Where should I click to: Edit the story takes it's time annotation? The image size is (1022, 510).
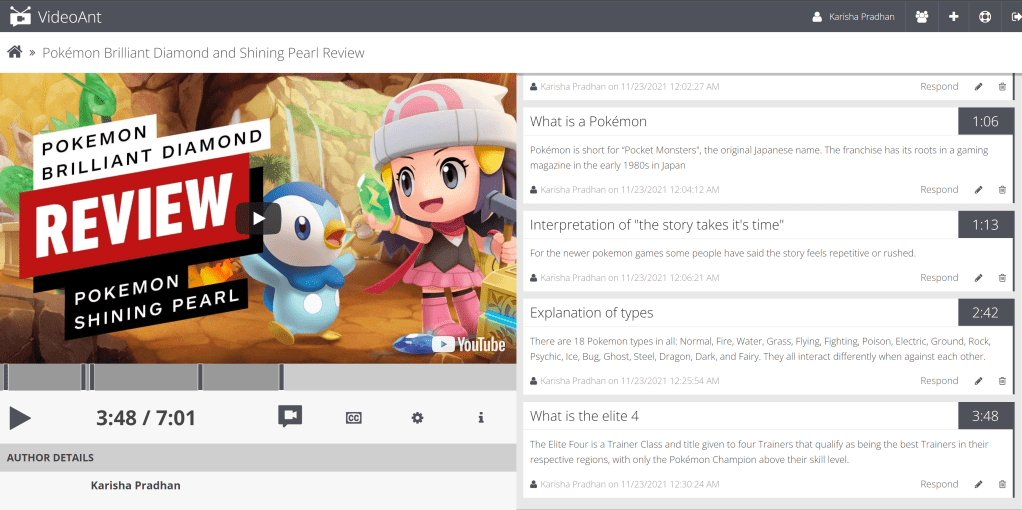click(x=978, y=278)
